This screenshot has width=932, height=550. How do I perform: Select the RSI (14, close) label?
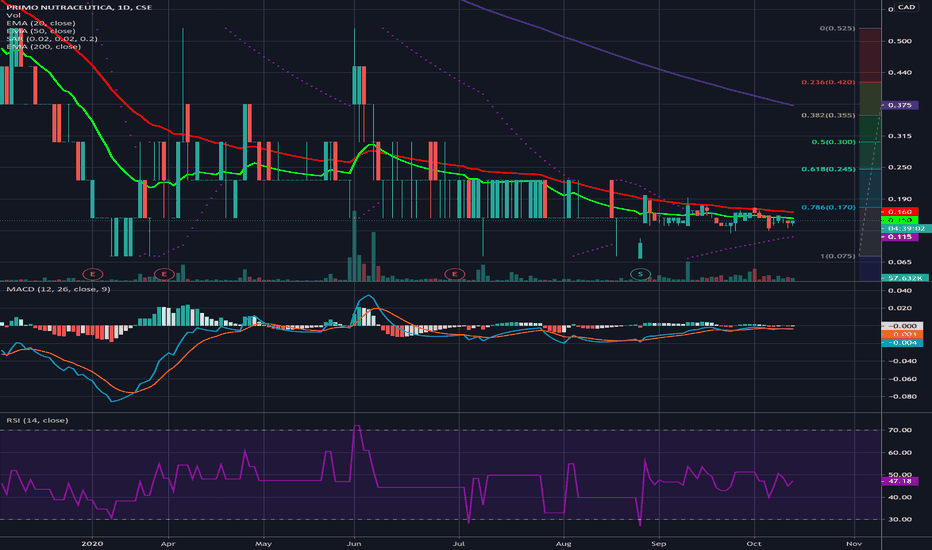click(37, 420)
